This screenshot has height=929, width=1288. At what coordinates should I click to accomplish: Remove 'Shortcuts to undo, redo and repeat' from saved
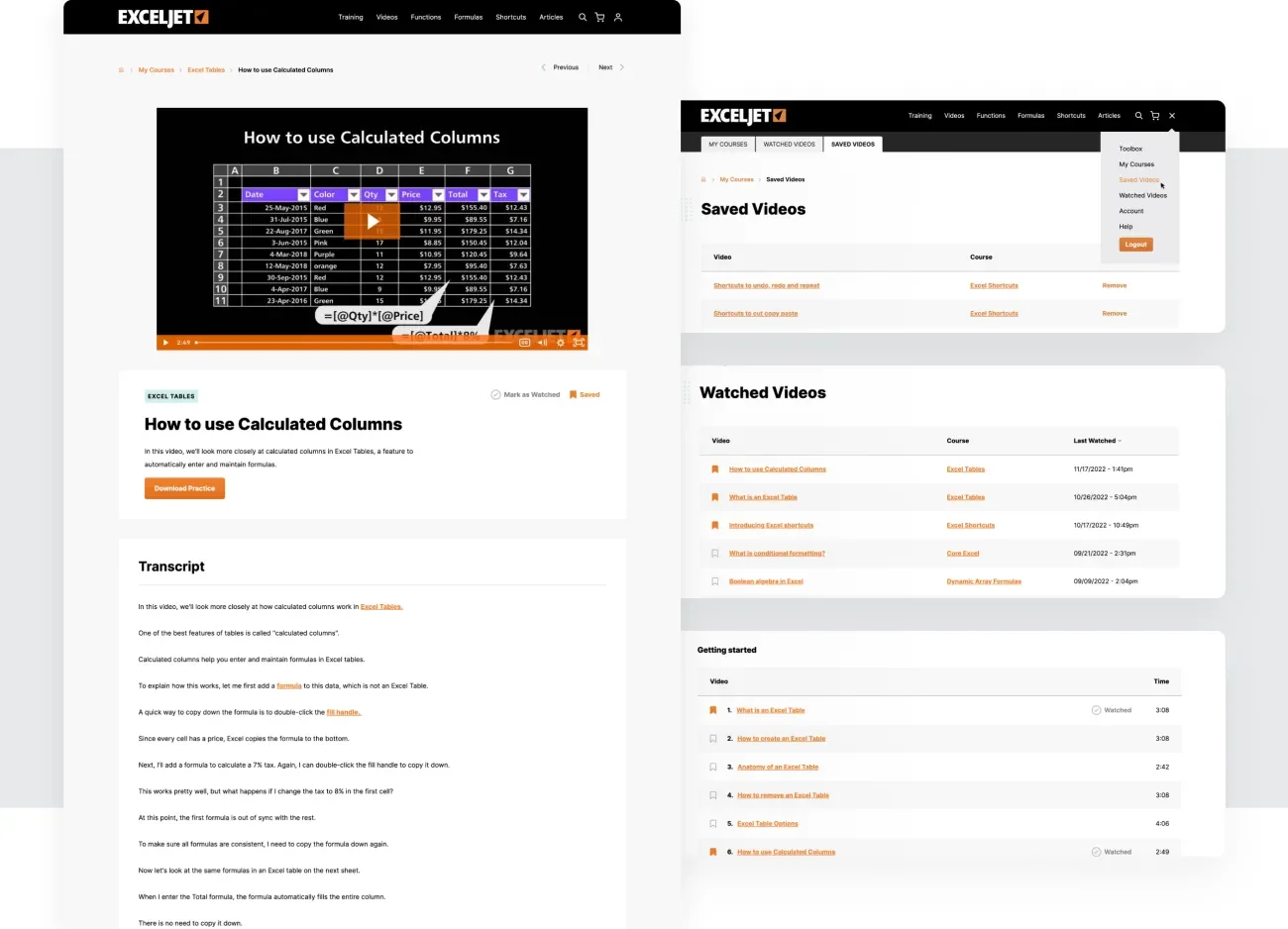(x=1115, y=285)
